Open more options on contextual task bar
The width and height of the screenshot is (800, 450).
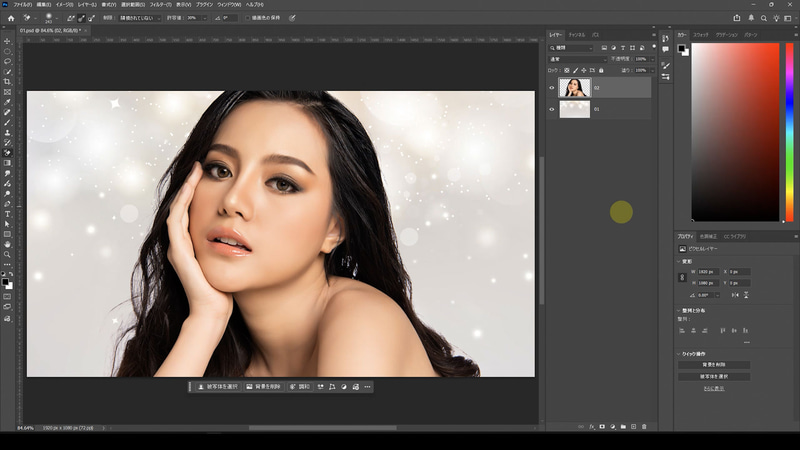click(367, 387)
